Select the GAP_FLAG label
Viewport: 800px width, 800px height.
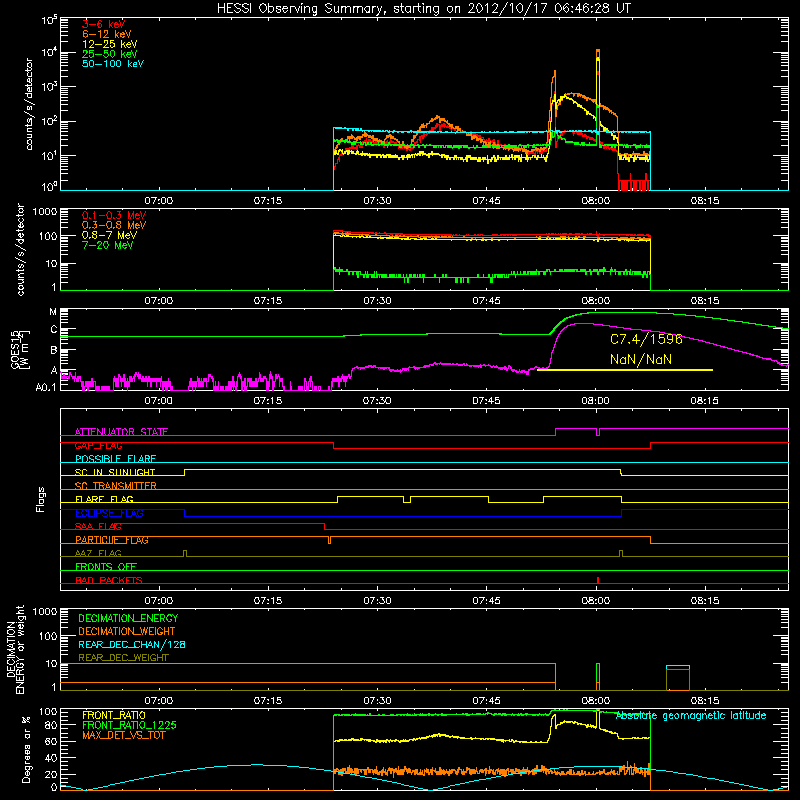[98, 445]
